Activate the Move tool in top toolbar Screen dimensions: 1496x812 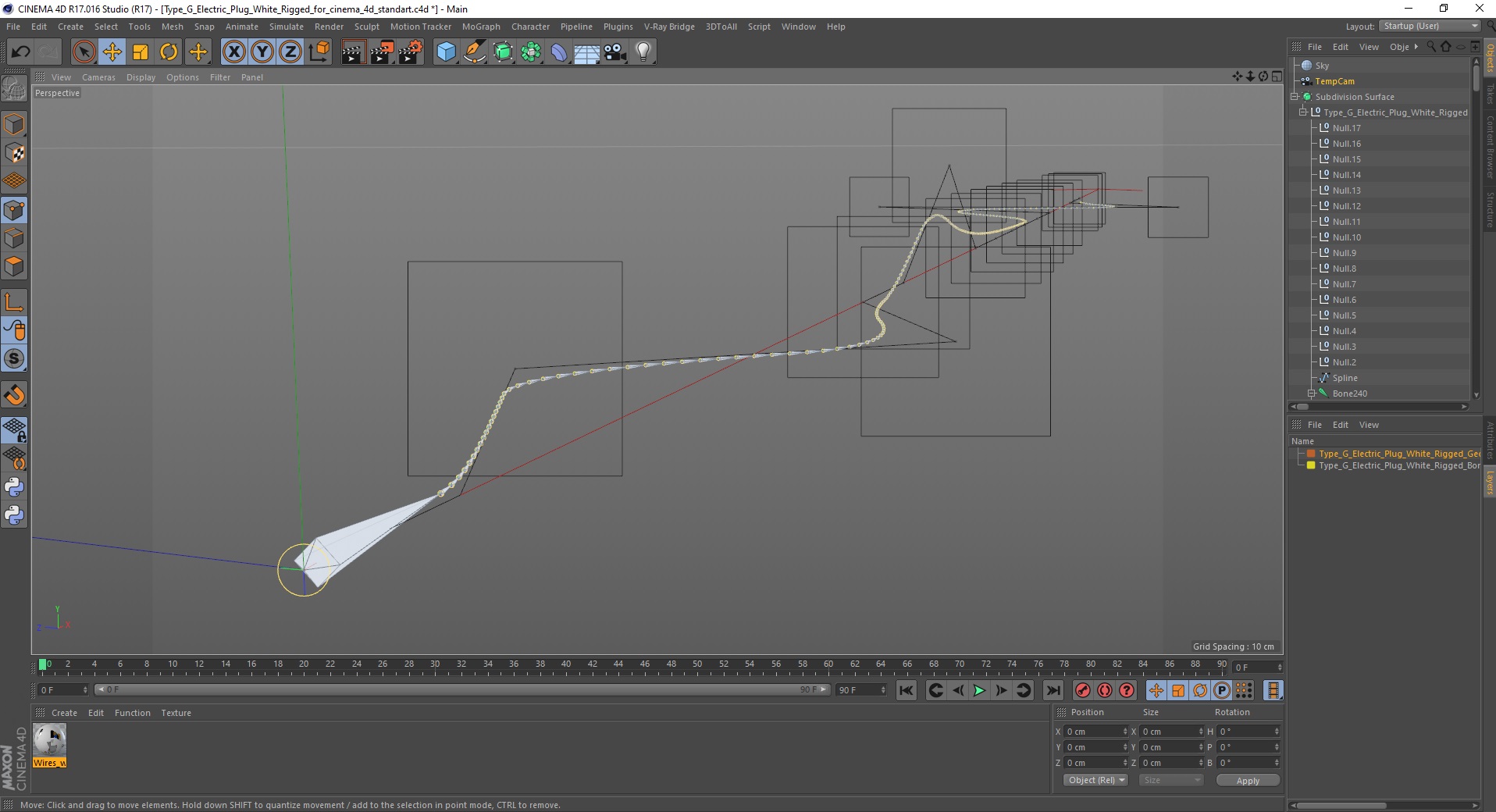112,52
